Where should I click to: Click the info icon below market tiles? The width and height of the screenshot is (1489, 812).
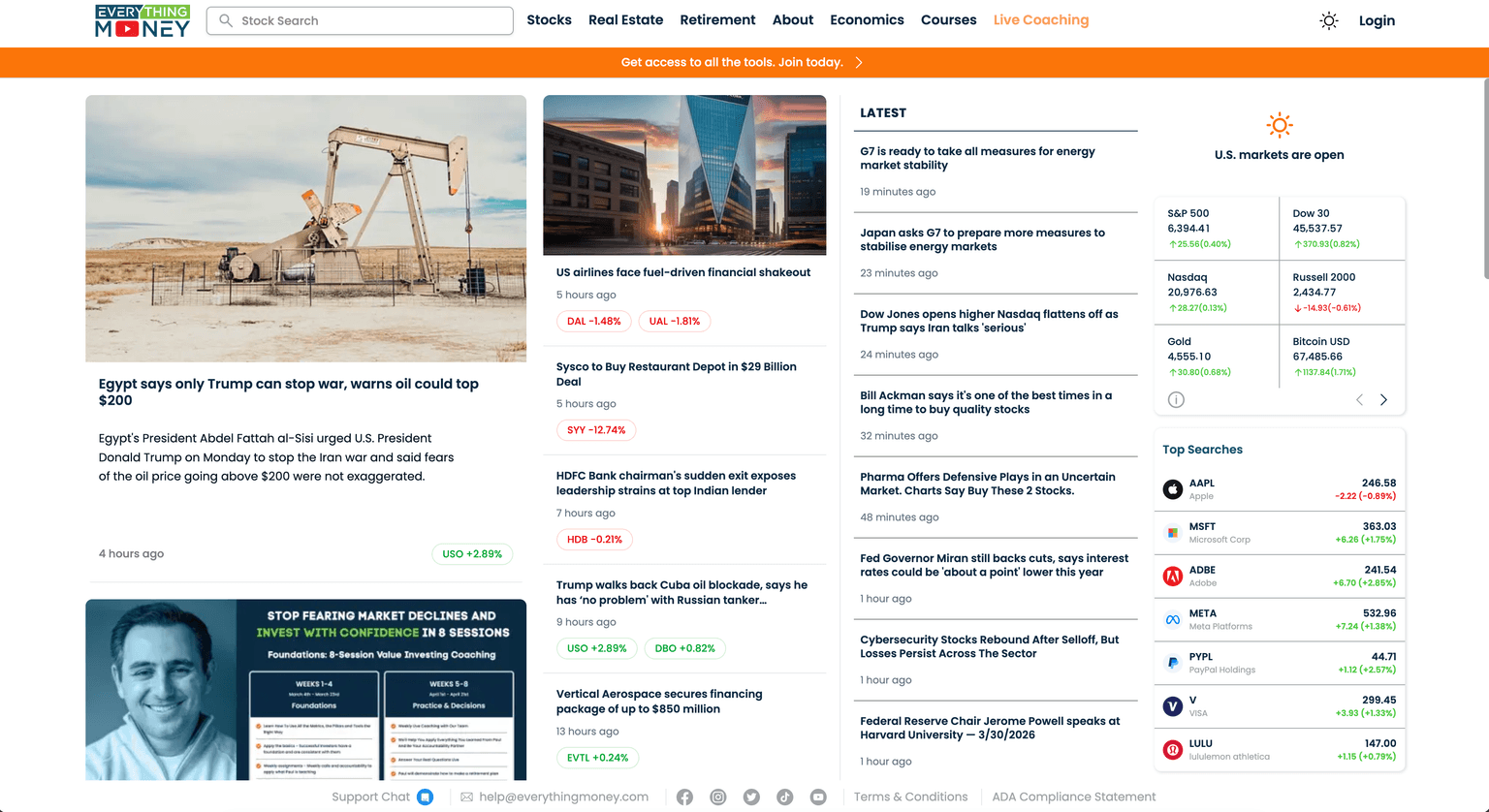1176,399
